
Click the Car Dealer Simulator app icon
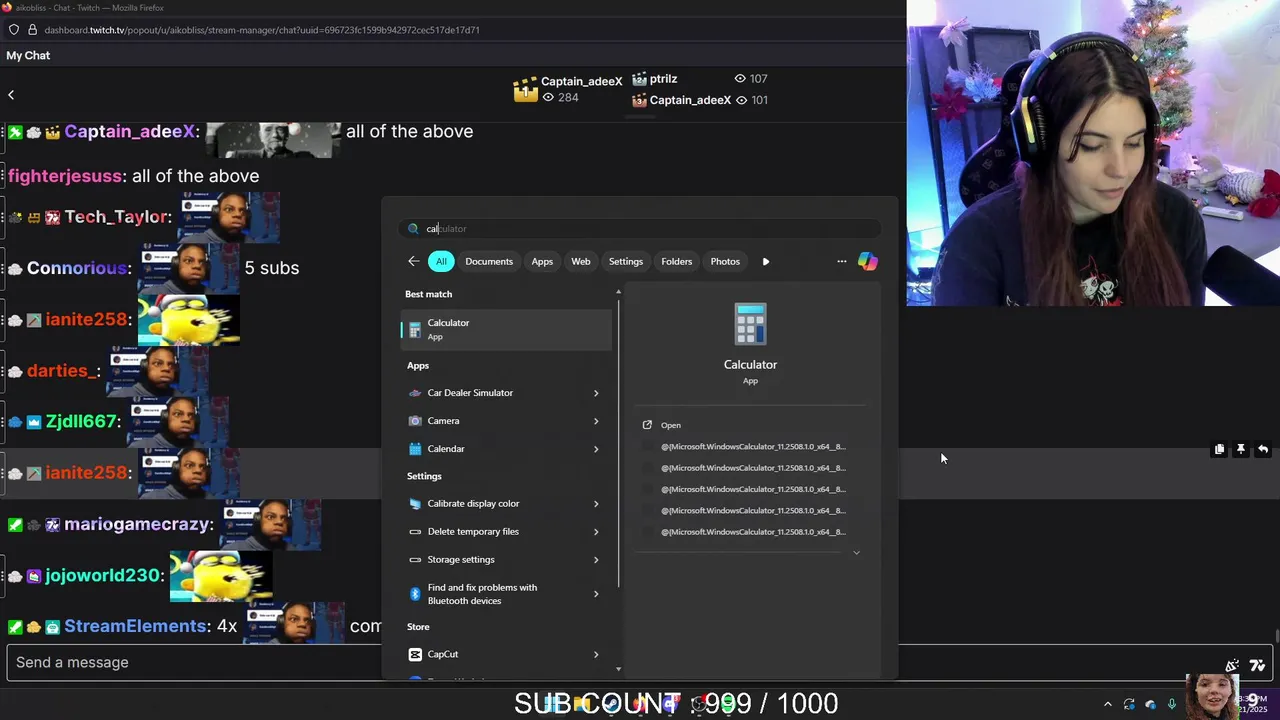tap(415, 393)
